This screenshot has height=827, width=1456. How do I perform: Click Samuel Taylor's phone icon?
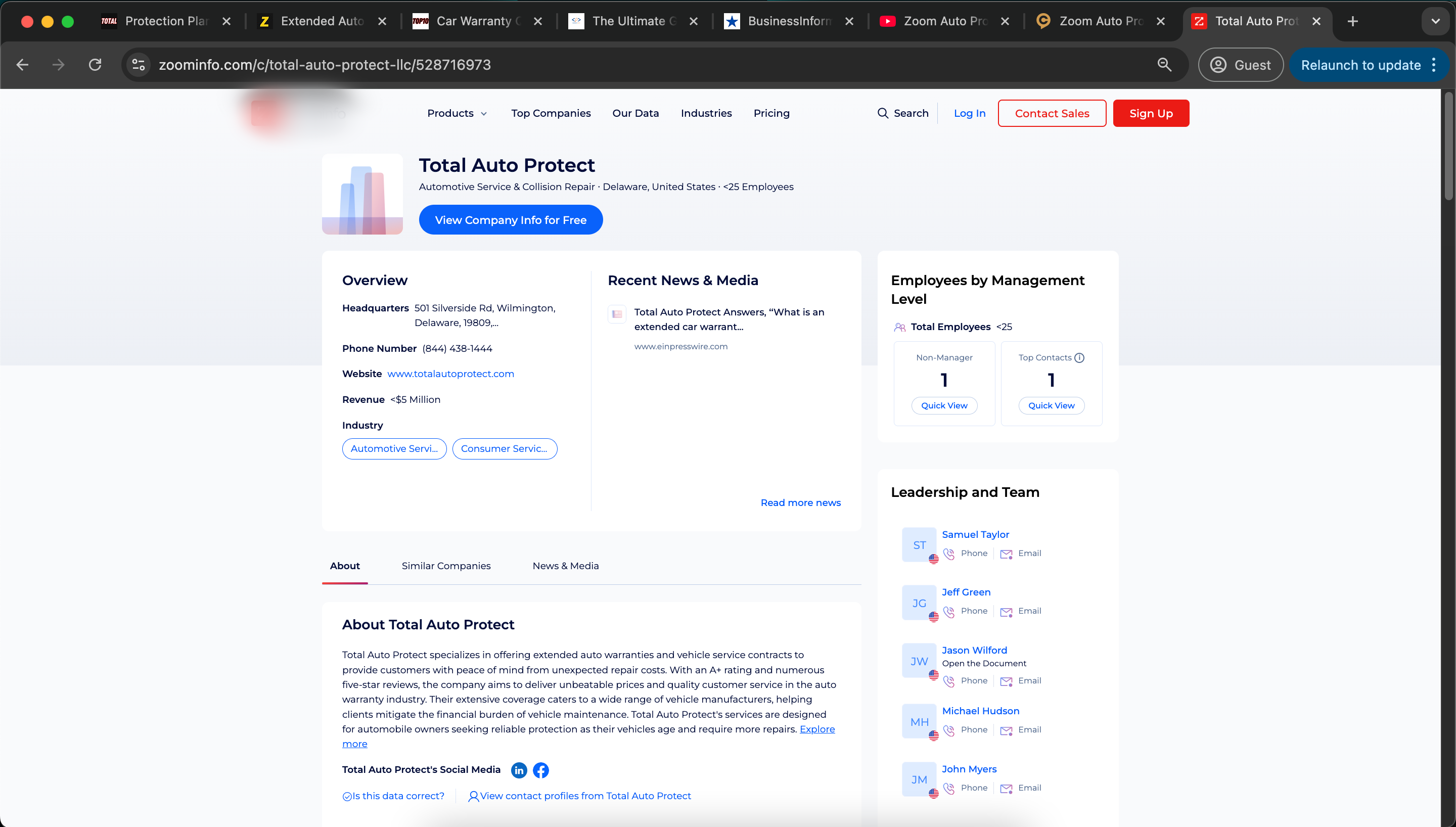point(948,553)
